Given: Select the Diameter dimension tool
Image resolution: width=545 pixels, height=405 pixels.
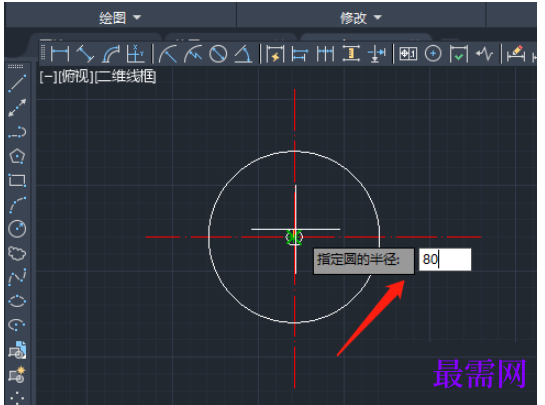Looking at the screenshot, I should (x=218, y=54).
